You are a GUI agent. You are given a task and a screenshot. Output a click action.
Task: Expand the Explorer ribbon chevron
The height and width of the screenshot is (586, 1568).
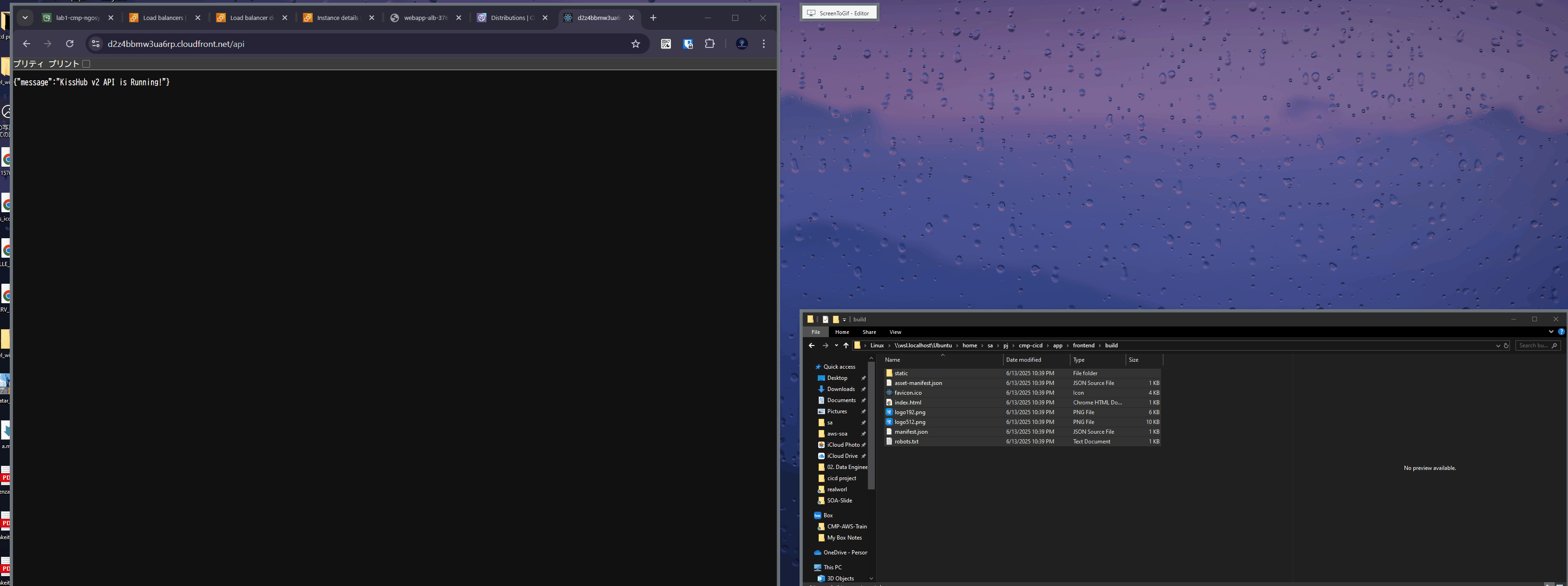coord(1551,332)
